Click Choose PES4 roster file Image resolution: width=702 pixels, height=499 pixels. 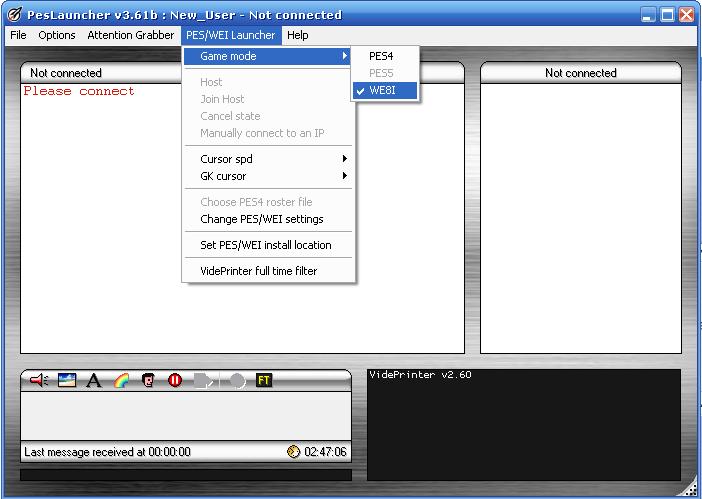267,202
